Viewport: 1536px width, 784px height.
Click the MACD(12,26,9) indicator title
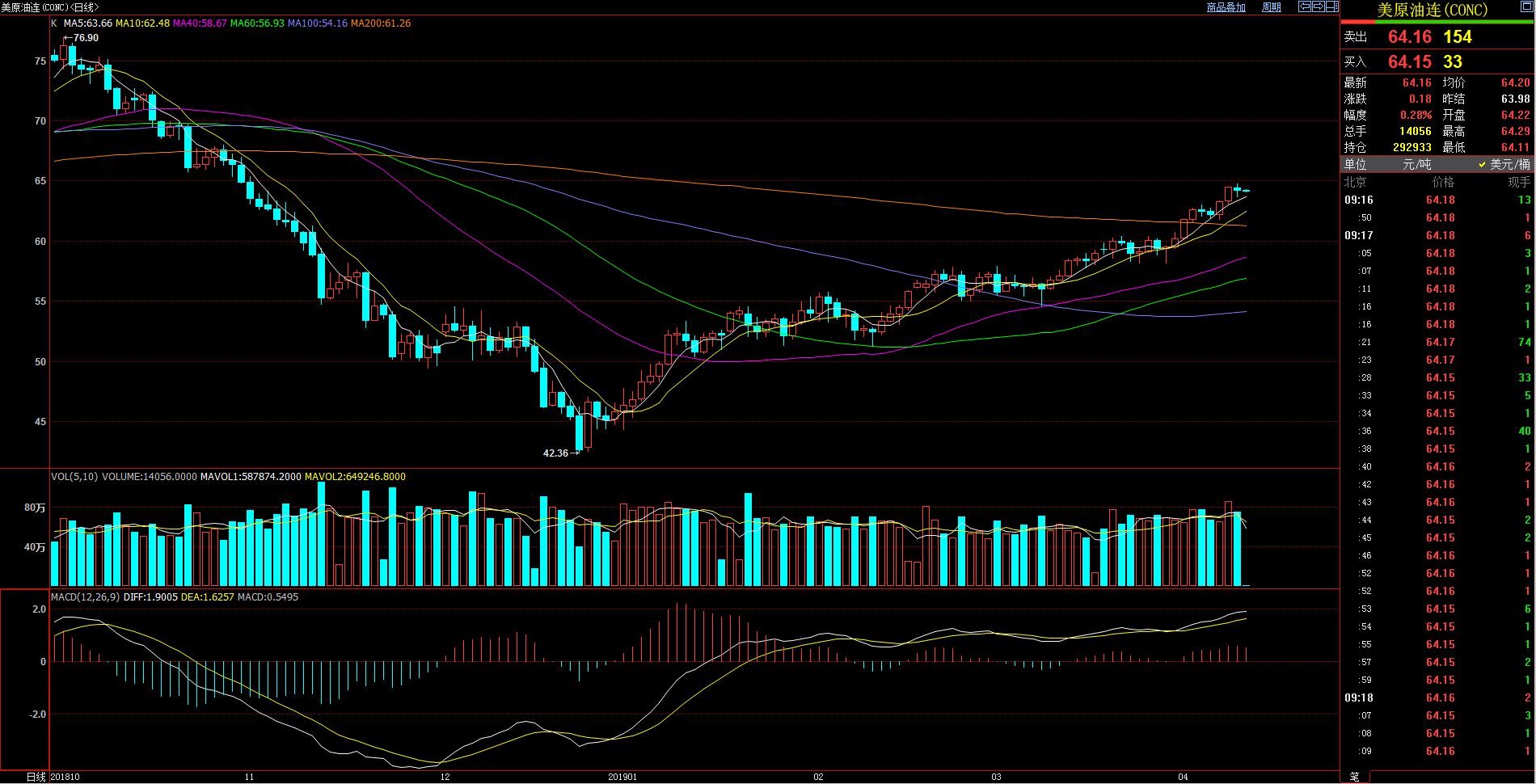(x=85, y=597)
